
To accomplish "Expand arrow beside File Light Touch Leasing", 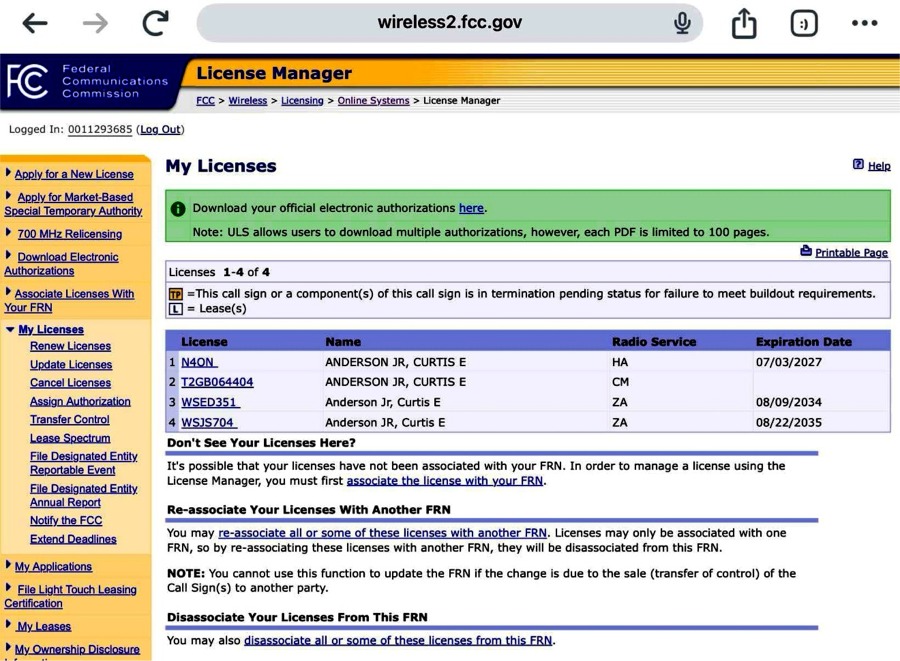I will [8, 588].
